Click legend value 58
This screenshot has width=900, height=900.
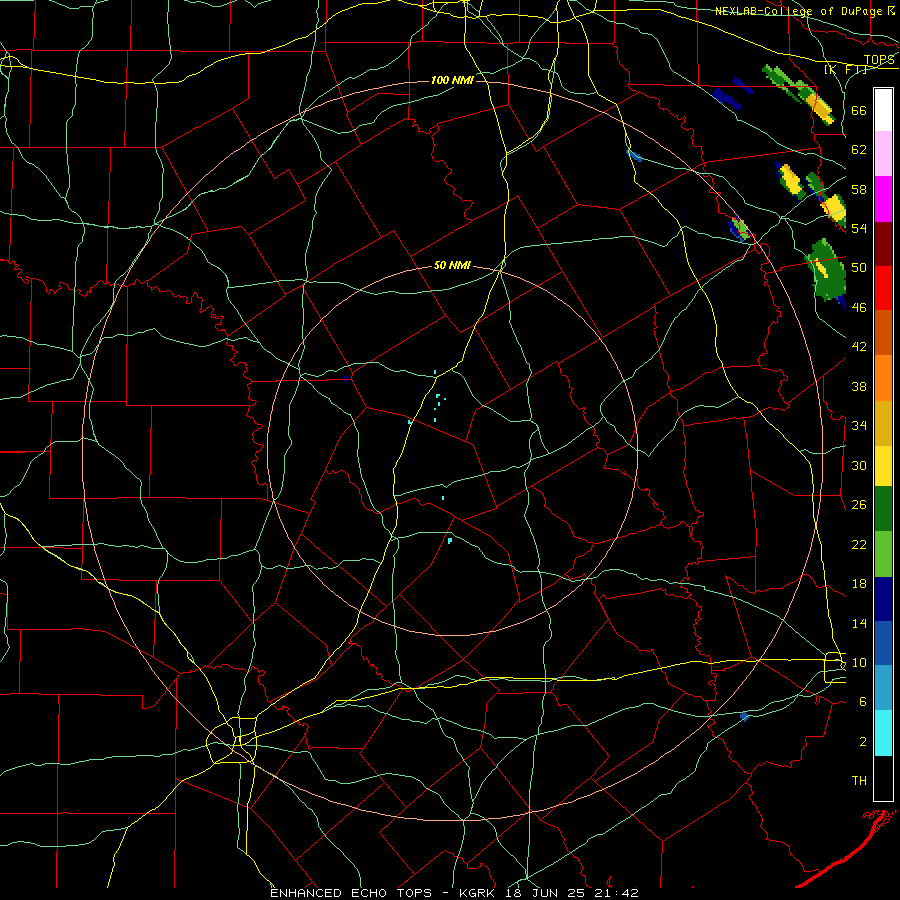pos(859,189)
